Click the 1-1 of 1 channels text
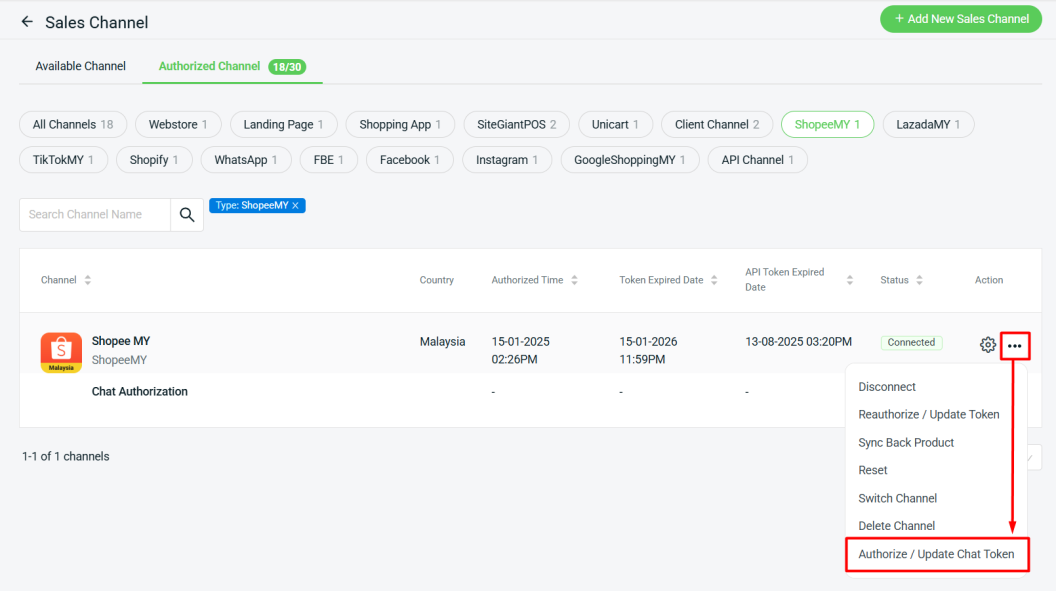Viewport: 1056px width, 591px height. [x=65, y=456]
